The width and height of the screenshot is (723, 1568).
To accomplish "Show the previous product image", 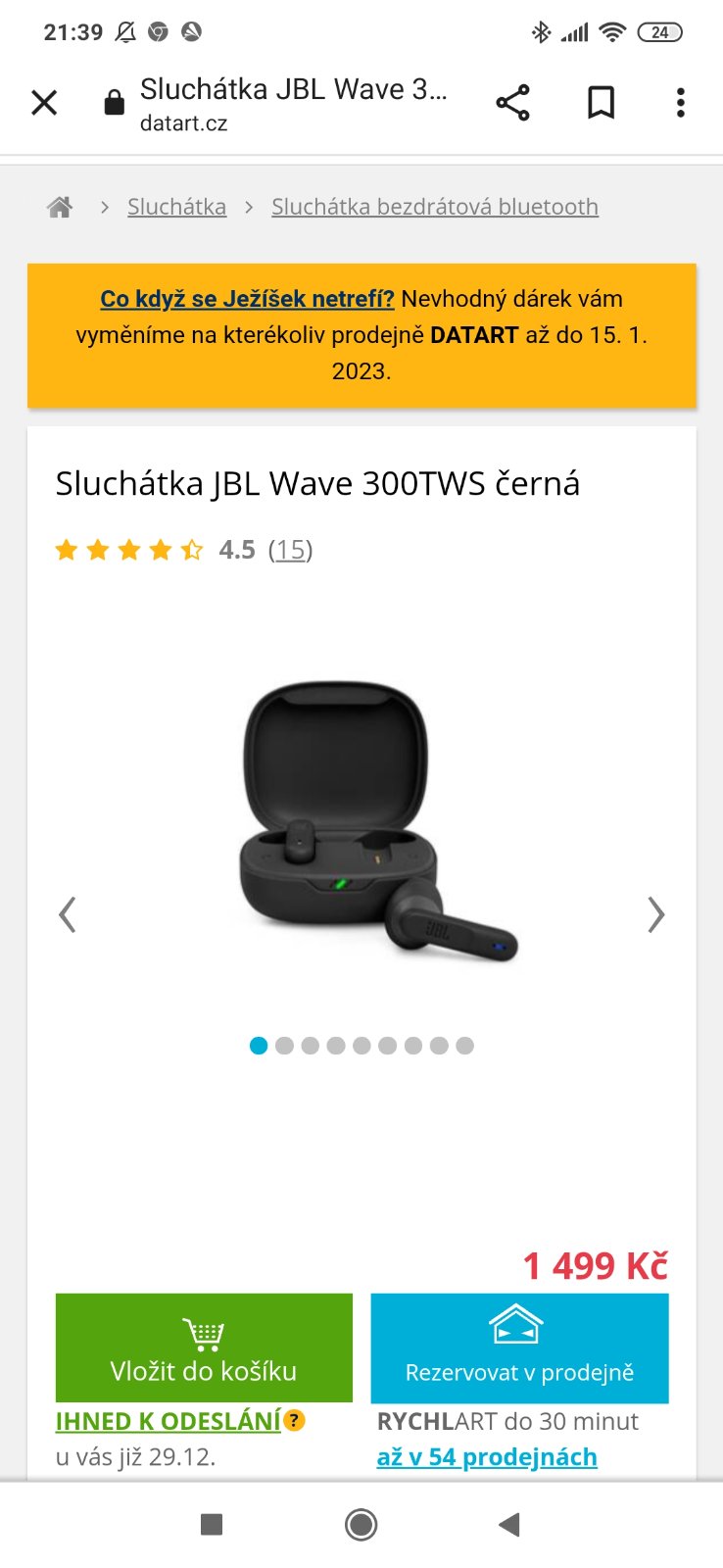I will (x=68, y=914).
